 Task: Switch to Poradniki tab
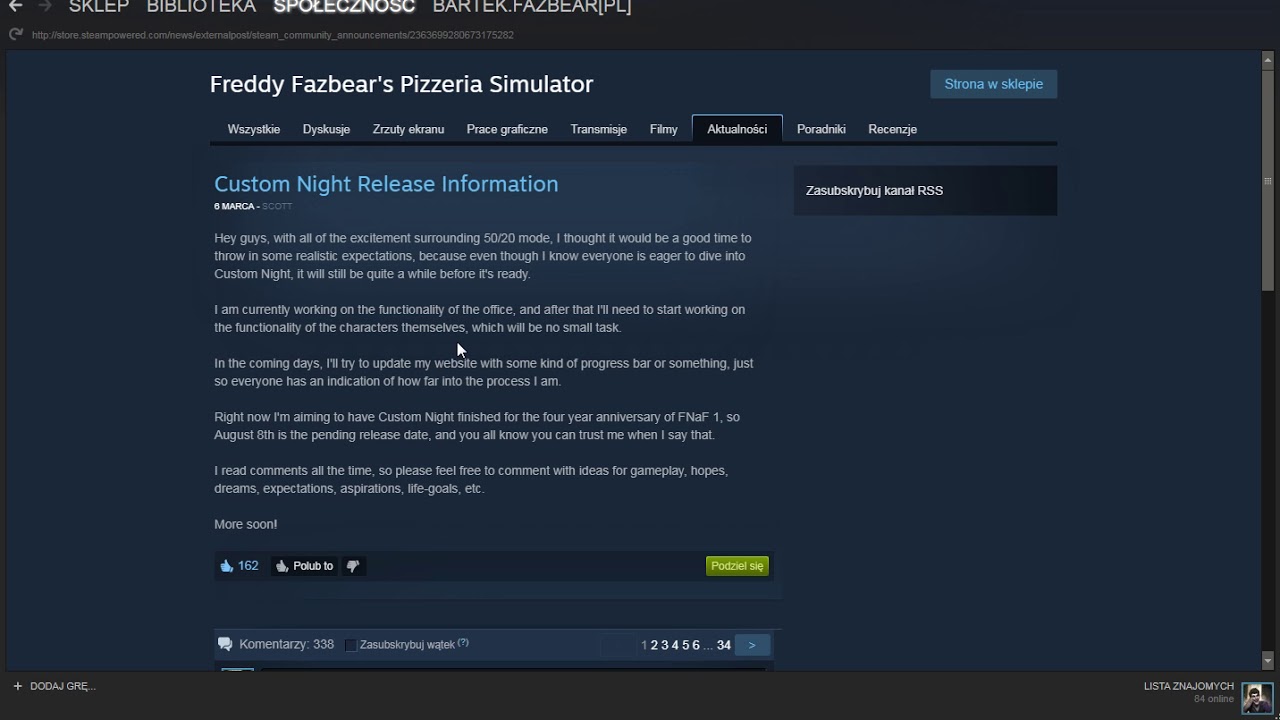821,129
